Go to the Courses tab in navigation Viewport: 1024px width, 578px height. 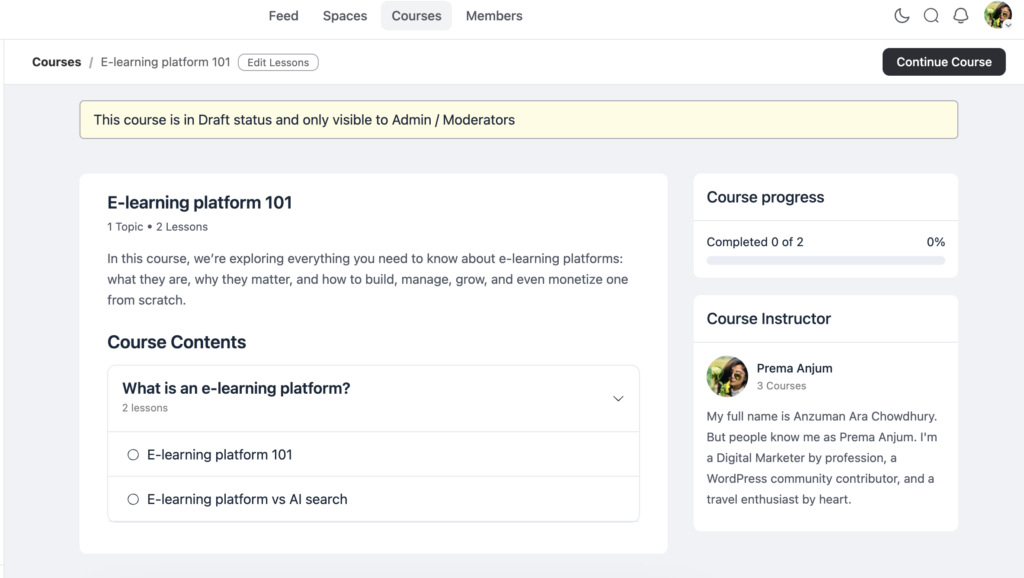tap(416, 16)
